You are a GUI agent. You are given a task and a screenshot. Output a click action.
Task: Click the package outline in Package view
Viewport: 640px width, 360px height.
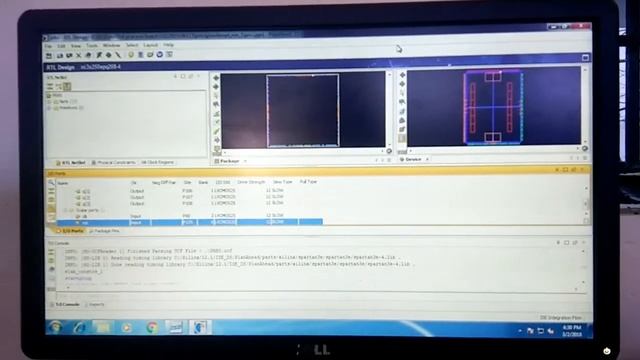(x=302, y=110)
